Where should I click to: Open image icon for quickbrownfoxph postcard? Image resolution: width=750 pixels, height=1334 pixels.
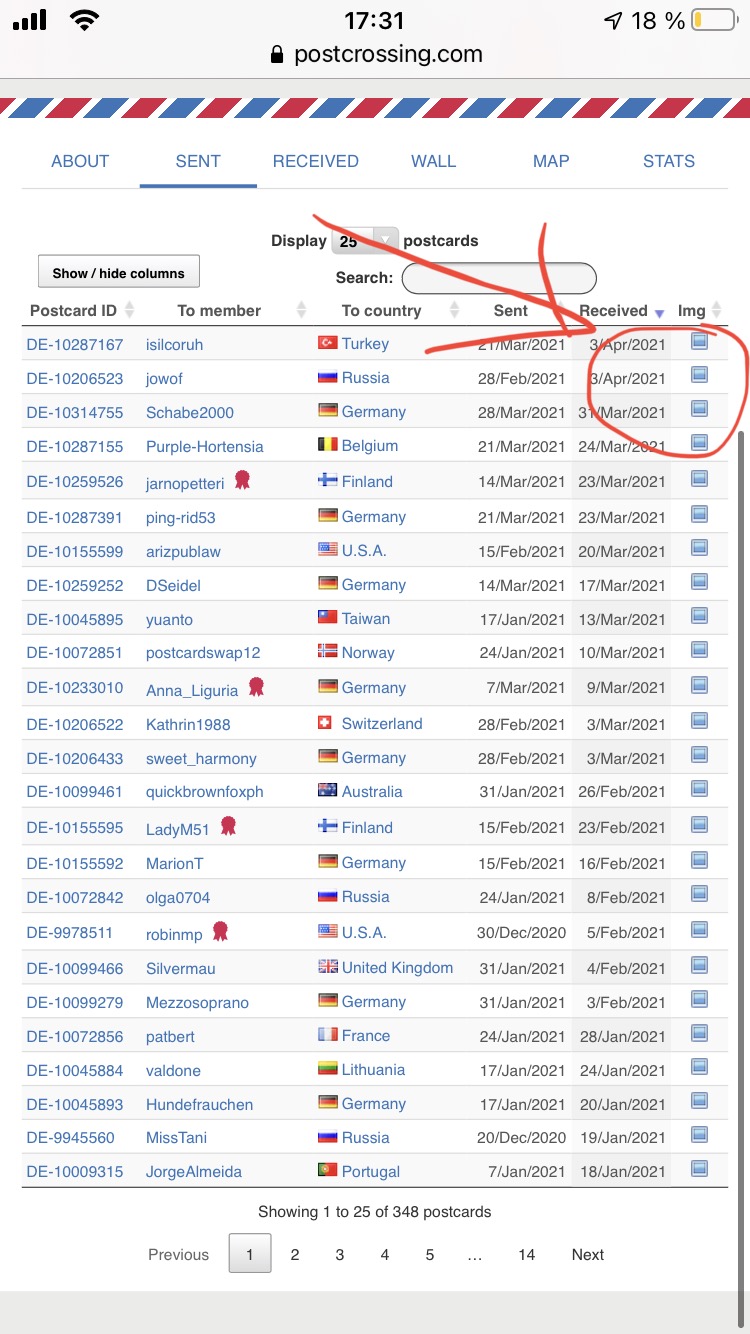[x=700, y=790]
